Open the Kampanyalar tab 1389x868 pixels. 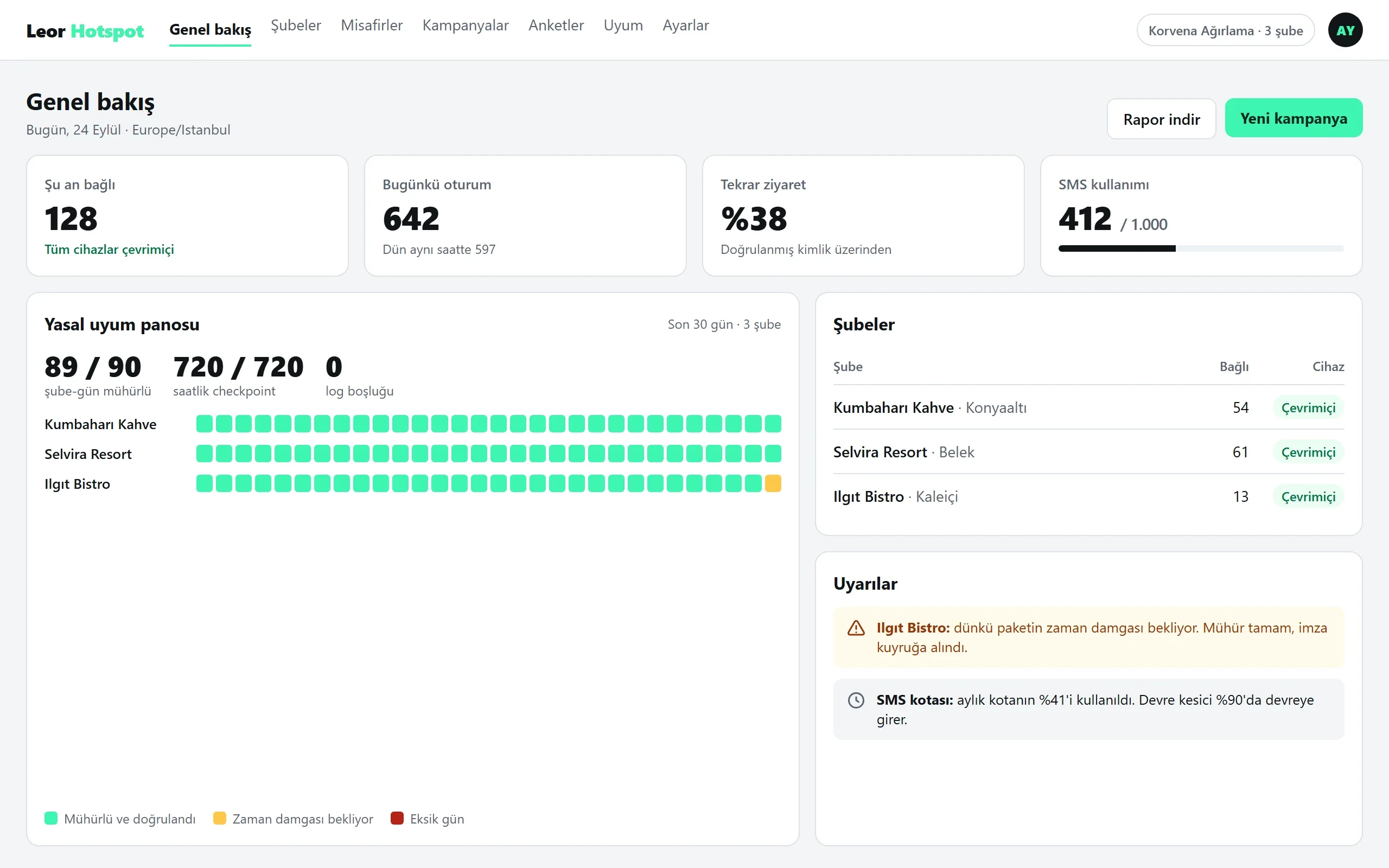coord(466,26)
